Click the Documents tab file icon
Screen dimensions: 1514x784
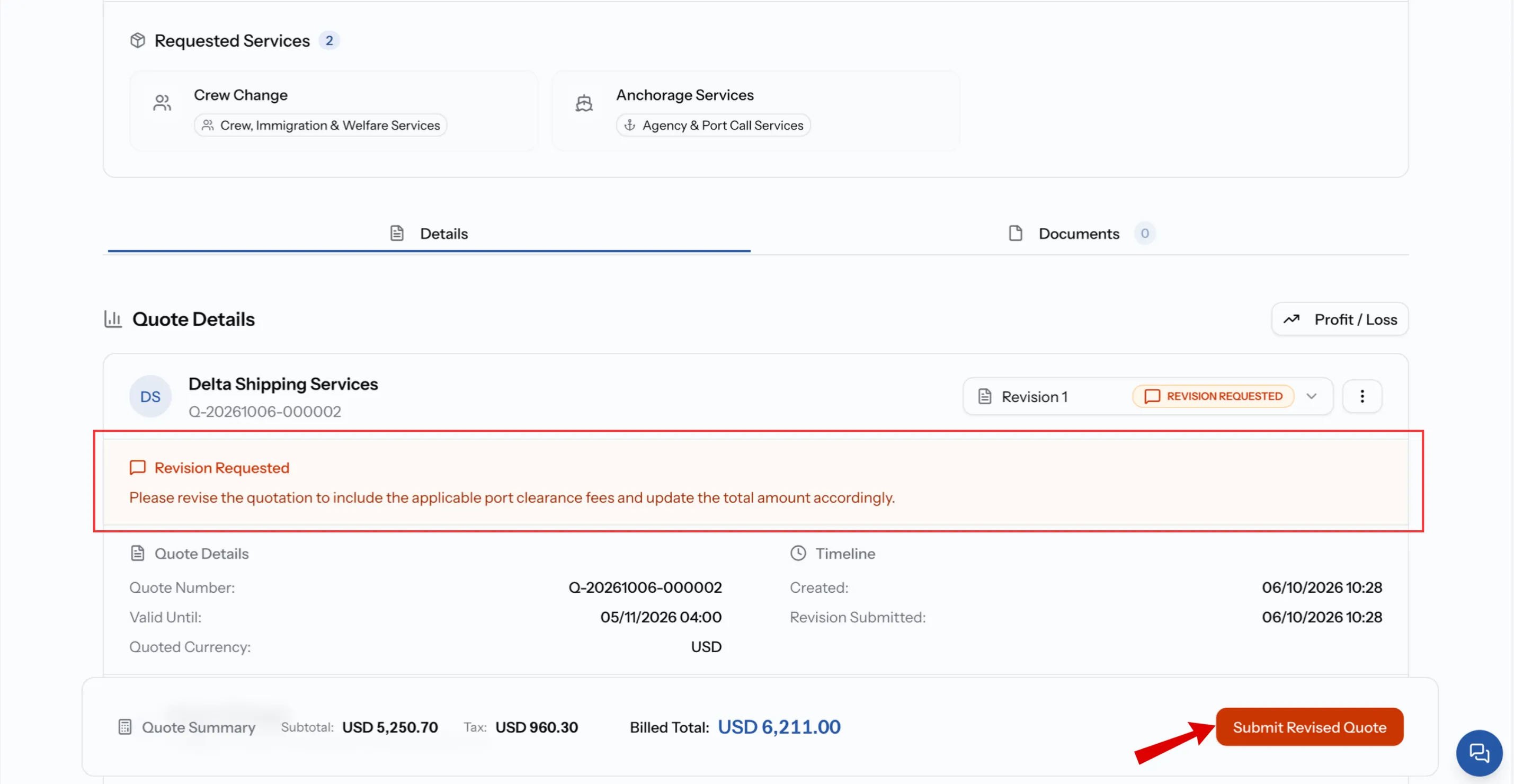pos(1016,233)
